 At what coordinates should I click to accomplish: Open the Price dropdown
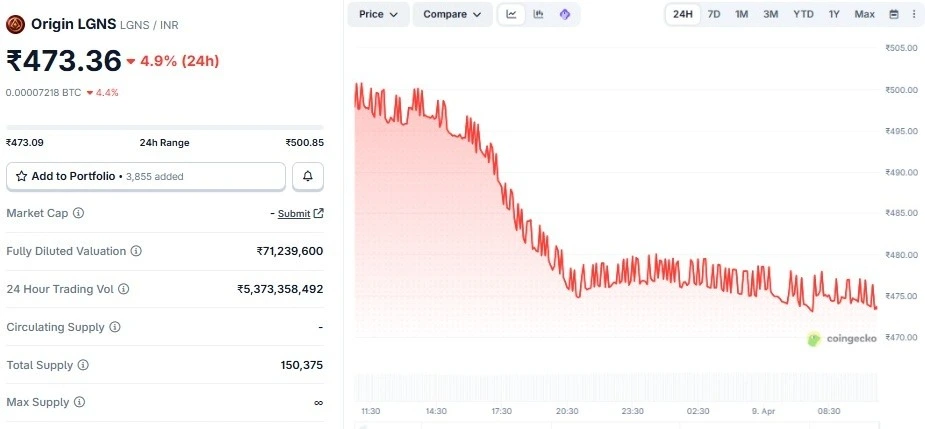(378, 14)
